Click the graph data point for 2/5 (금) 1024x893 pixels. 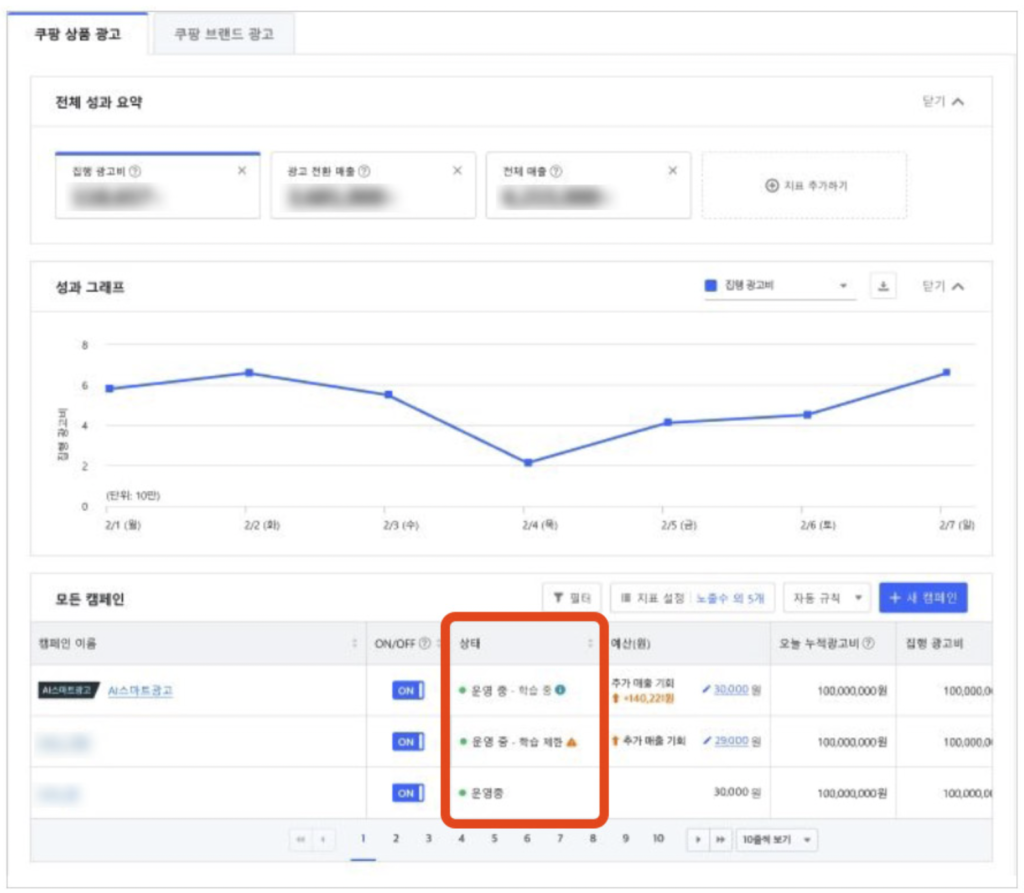pos(668,423)
